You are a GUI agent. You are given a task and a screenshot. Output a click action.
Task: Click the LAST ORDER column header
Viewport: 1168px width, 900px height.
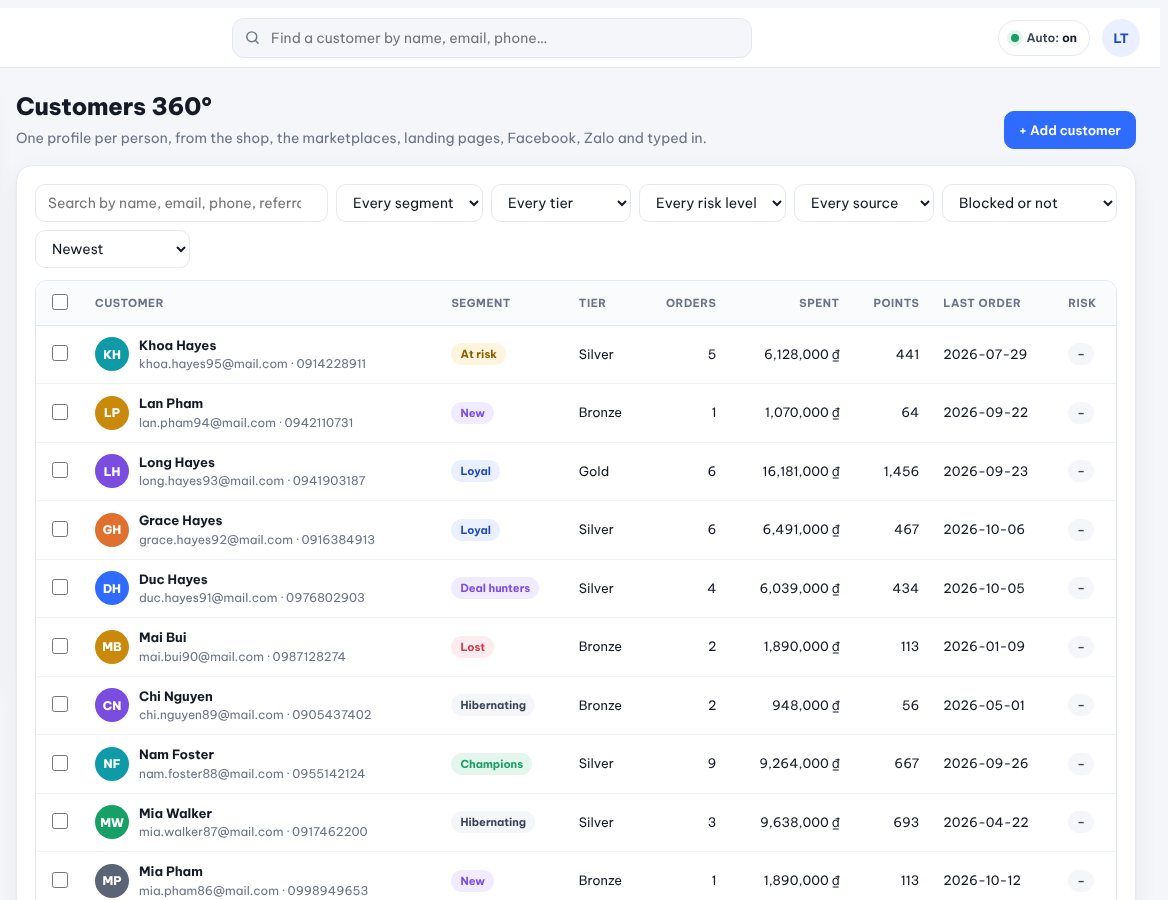point(982,303)
